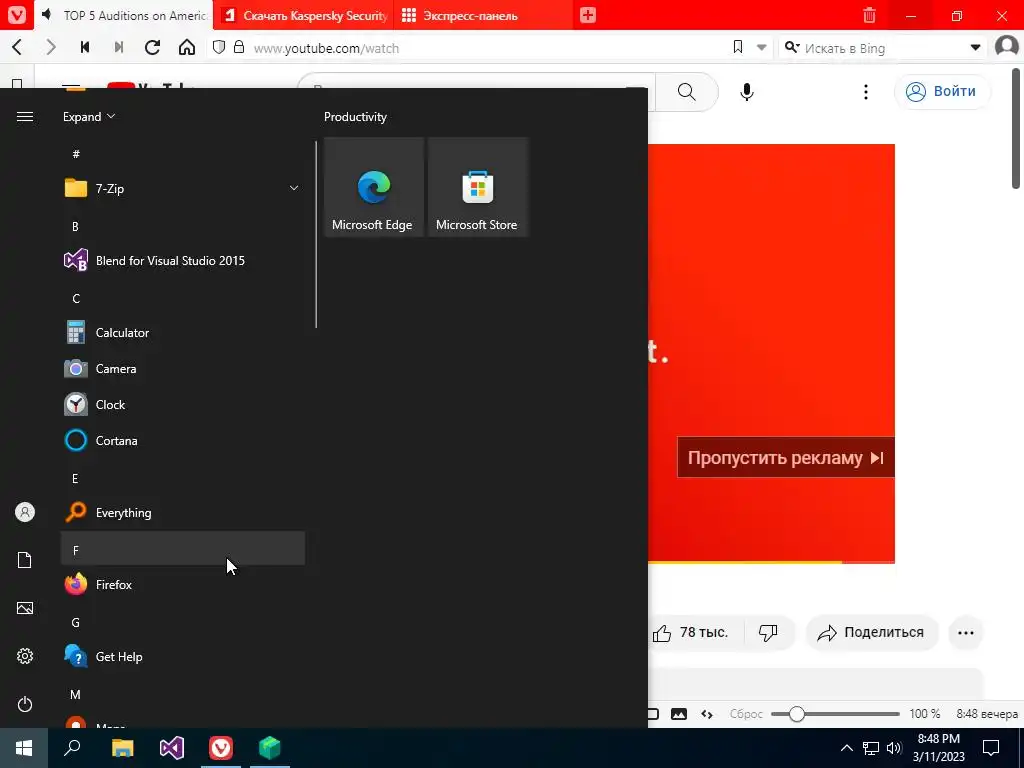The image size is (1024, 768).
Task: Click the Productivity group title
Action: click(x=355, y=117)
